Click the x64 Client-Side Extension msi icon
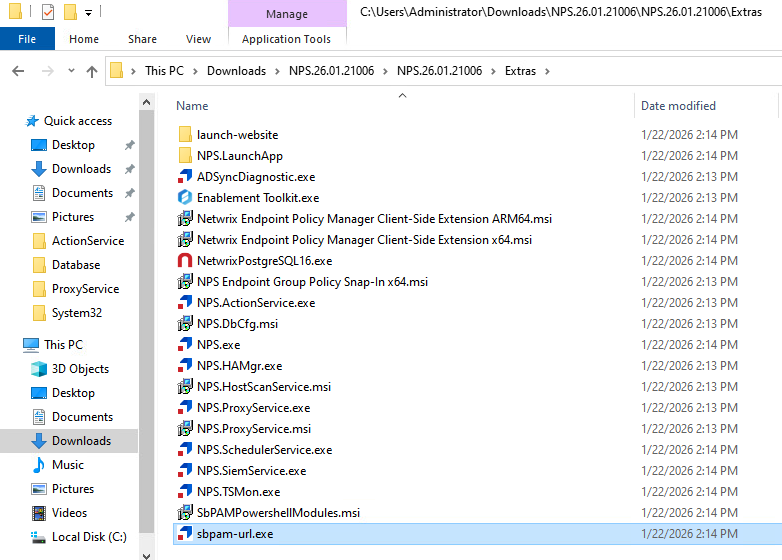 coord(185,239)
